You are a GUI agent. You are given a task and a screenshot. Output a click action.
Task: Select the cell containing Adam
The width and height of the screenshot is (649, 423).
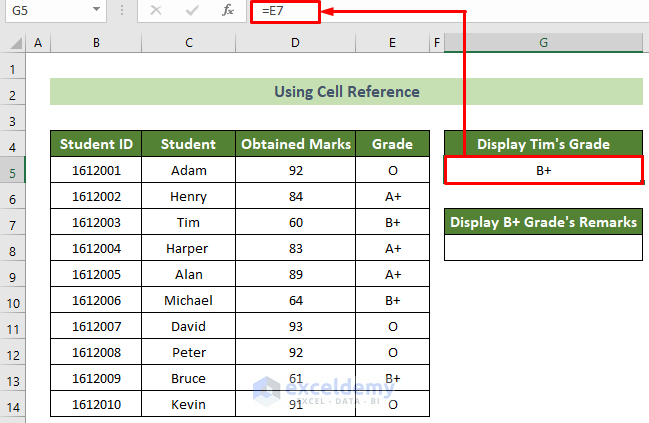(188, 170)
